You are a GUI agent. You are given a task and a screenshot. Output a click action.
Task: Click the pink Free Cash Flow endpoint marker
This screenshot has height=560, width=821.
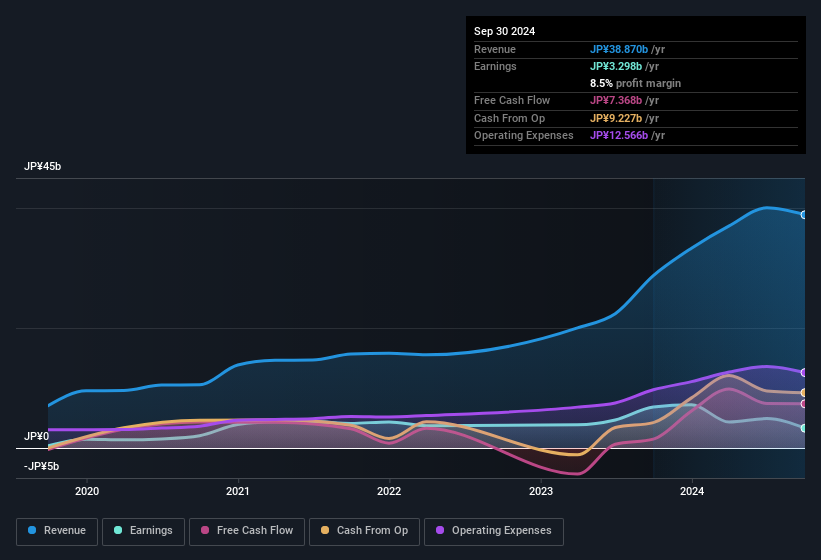pos(804,404)
